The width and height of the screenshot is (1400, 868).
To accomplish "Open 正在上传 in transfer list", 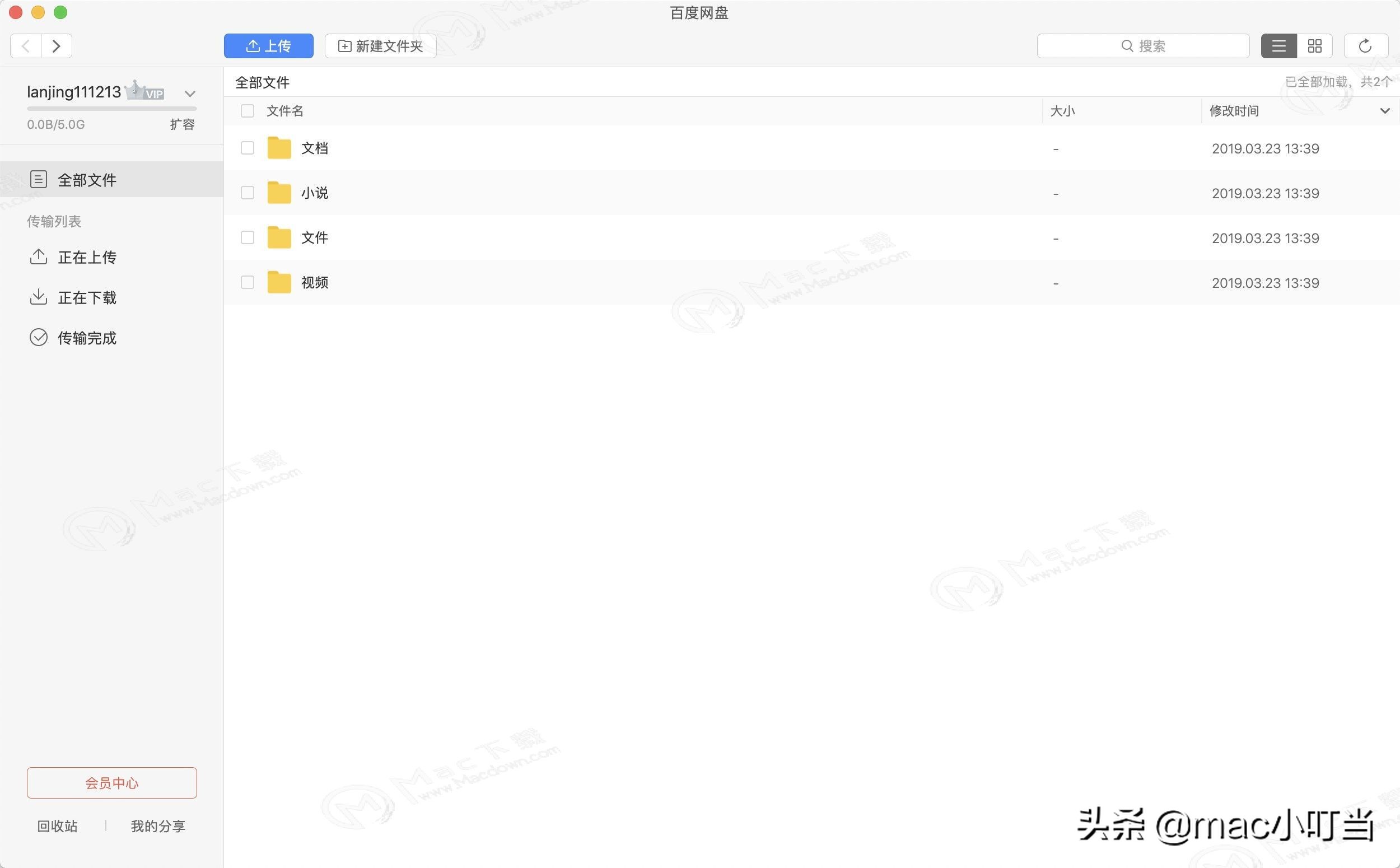I will pyautogui.click(x=87, y=256).
